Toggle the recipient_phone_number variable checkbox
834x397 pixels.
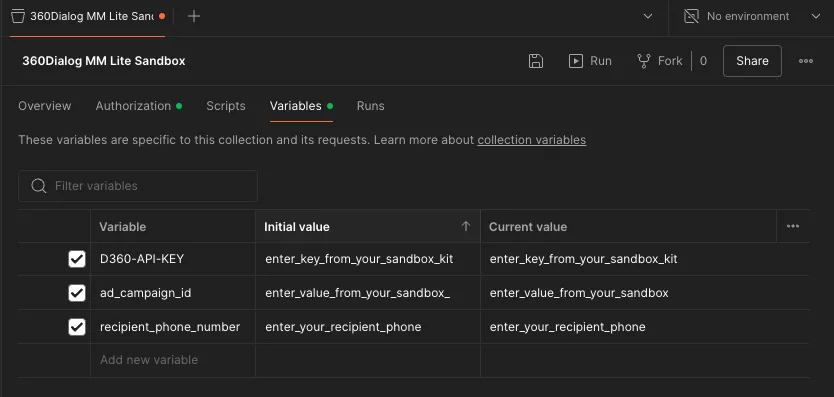coord(77,327)
